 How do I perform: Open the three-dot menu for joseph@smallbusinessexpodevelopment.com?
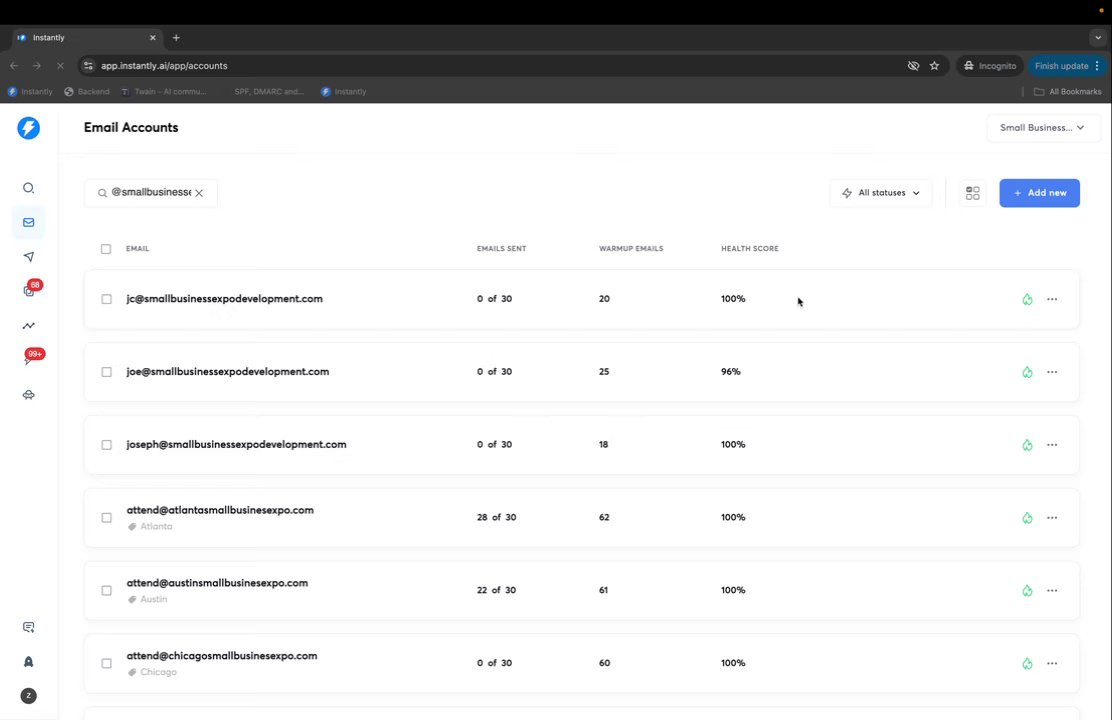[1052, 445]
